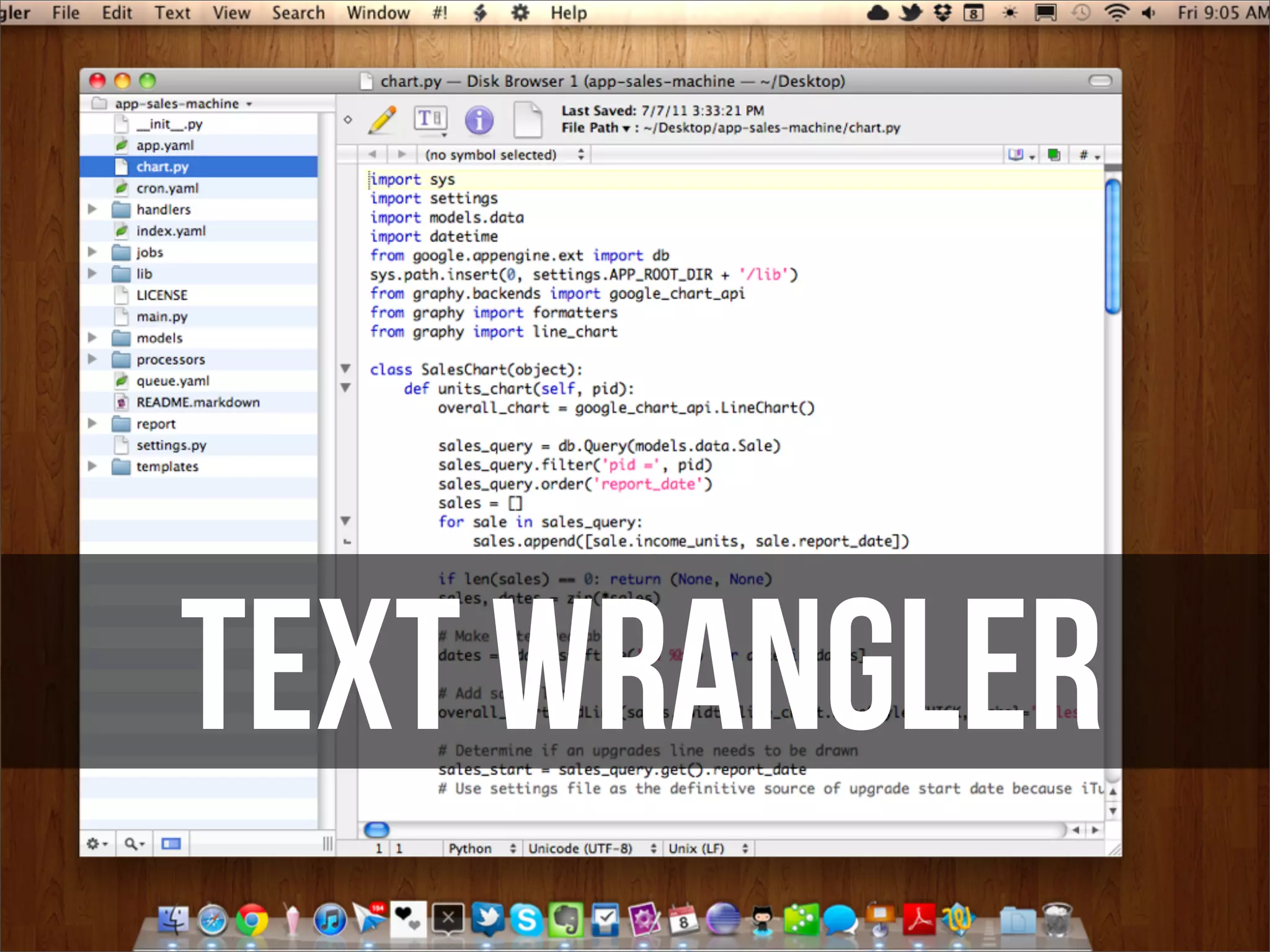
Task: Open the Text Options toolbar icon
Action: pyautogui.click(x=430, y=120)
